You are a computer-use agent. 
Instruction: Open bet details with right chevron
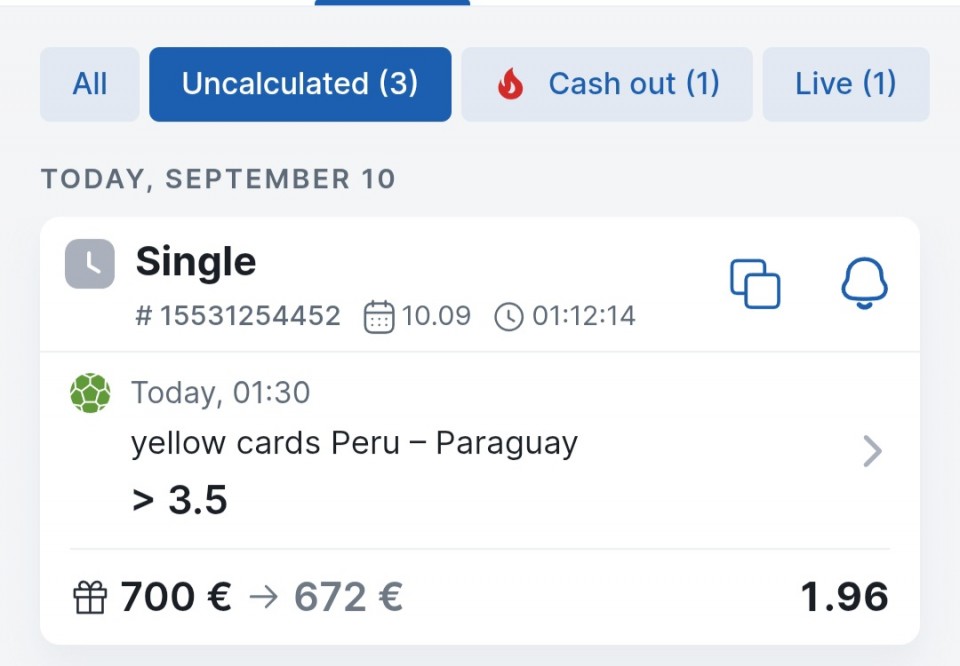point(872,452)
